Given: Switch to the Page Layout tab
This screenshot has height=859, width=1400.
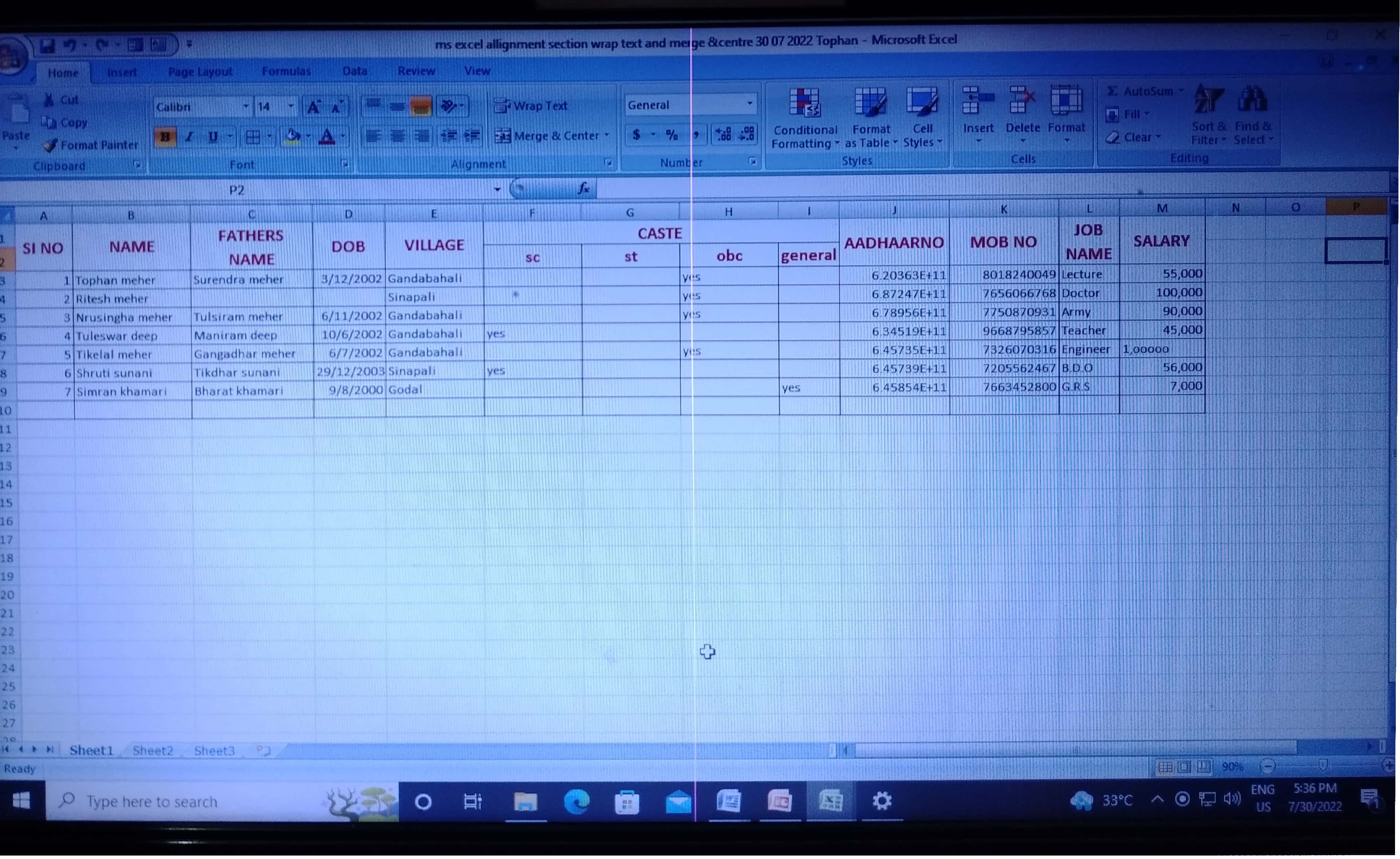Looking at the screenshot, I should coord(200,72).
